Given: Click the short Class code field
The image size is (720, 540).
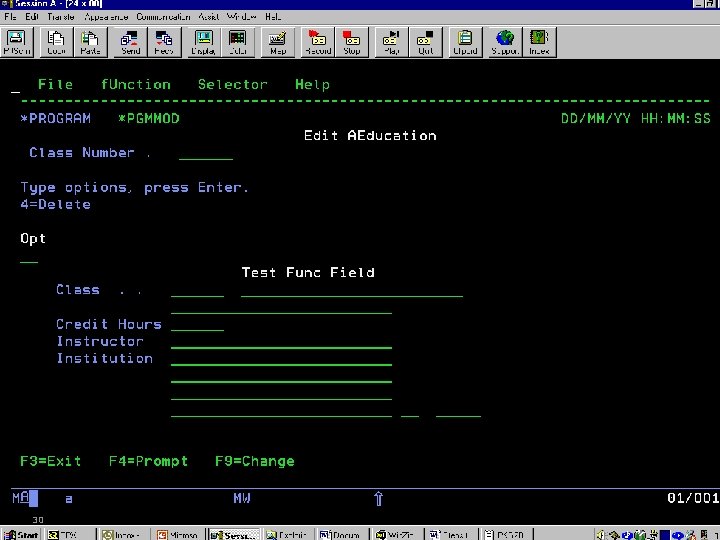Looking at the screenshot, I should click(x=197, y=290).
